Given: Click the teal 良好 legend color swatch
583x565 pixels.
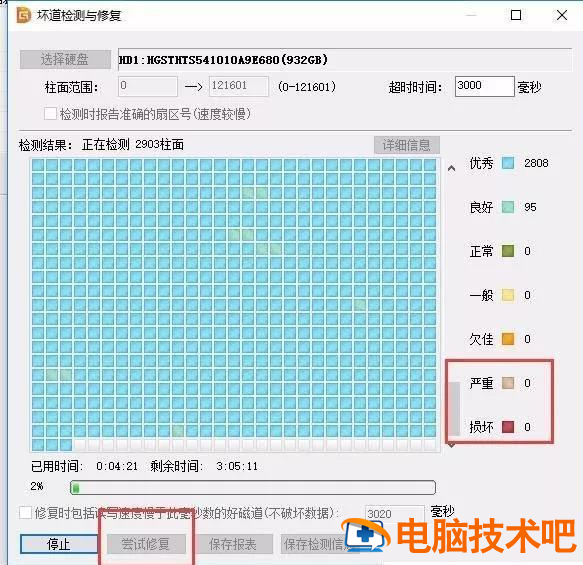Looking at the screenshot, I should [x=508, y=207].
